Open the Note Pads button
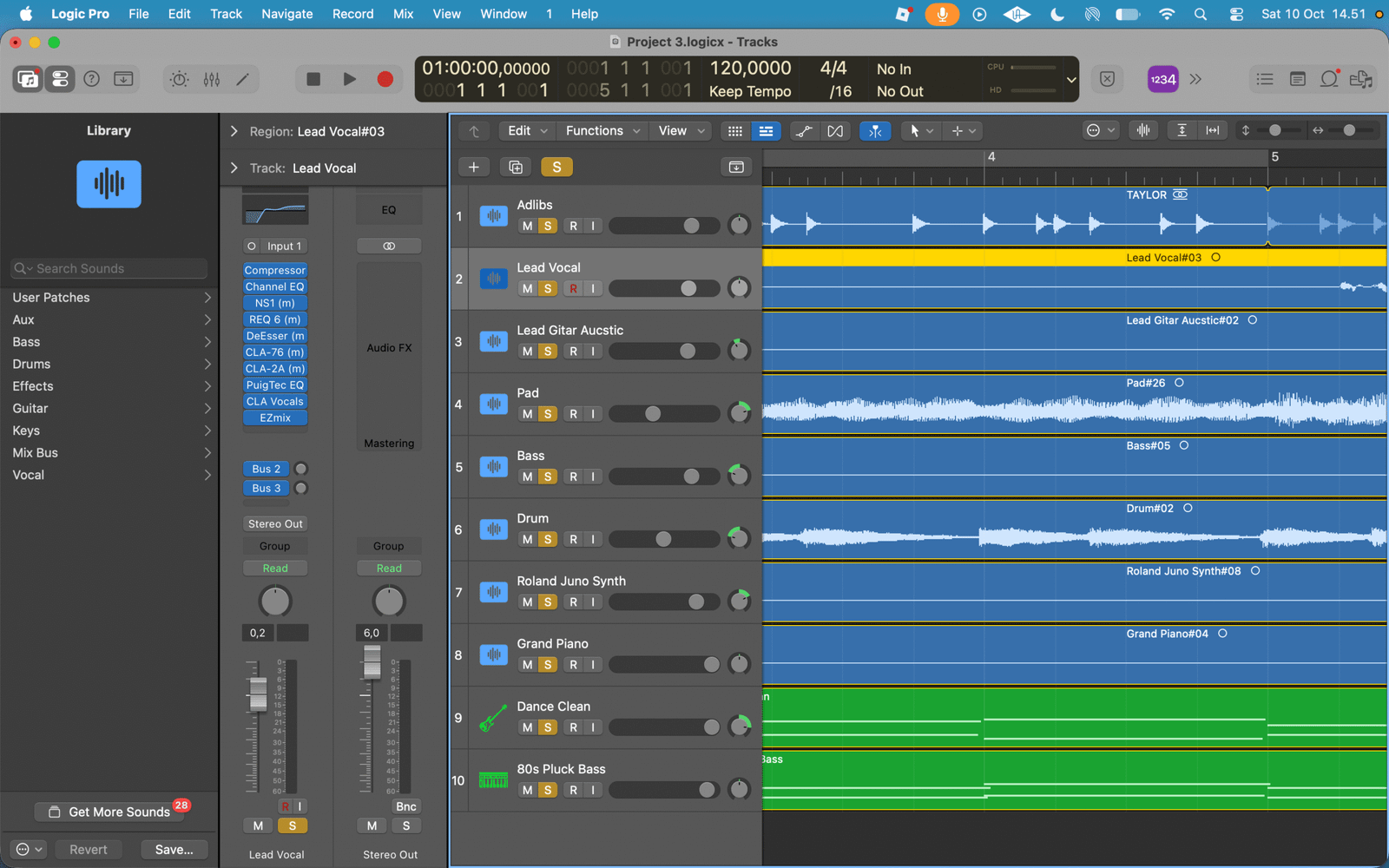 (1297, 79)
